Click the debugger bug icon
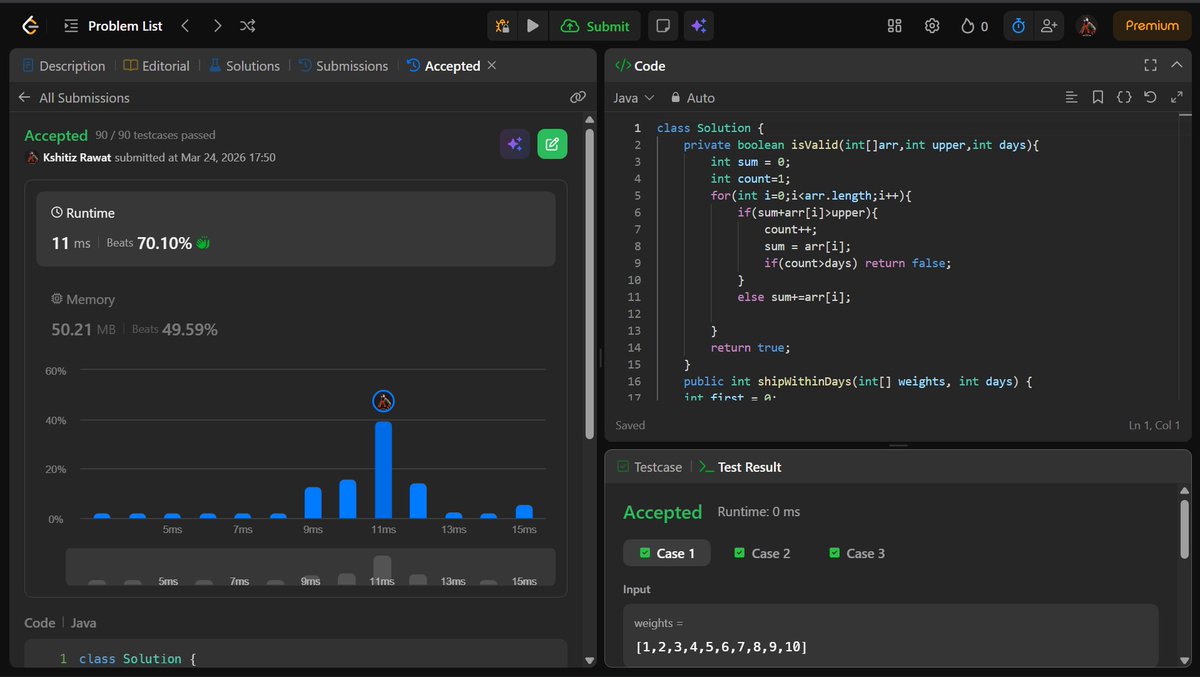The height and width of the screenshot is (677, 1200). click(502, 26)
